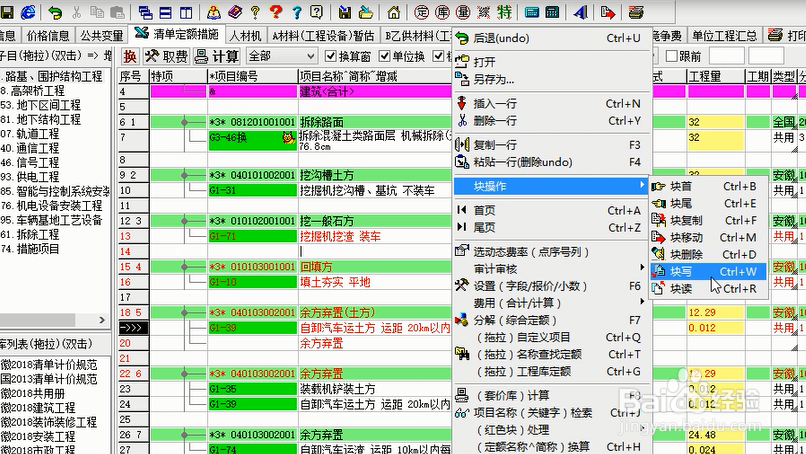This screenshot has width=806, height=454.
Task: Select 复制一行 menu item
Action: 552,145
